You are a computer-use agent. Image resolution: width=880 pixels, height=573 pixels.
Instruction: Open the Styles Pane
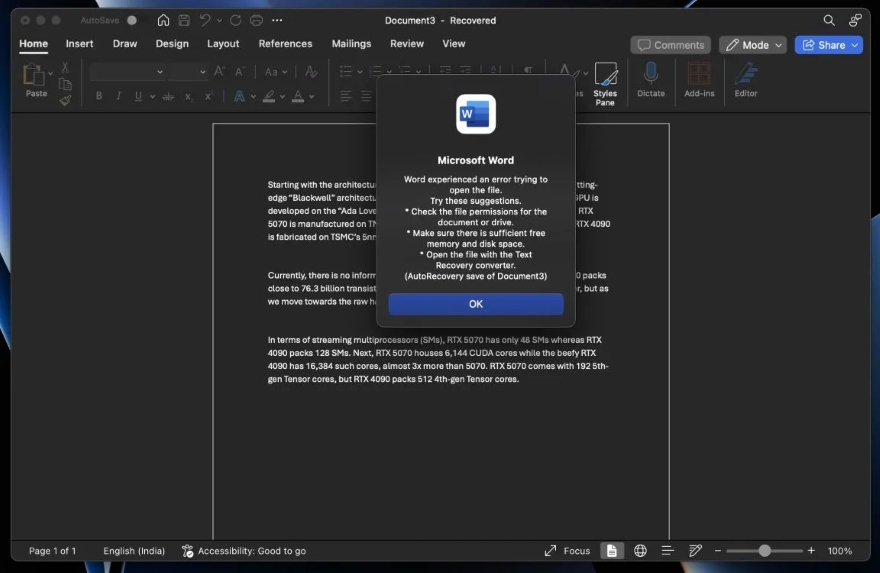(605, 84)
